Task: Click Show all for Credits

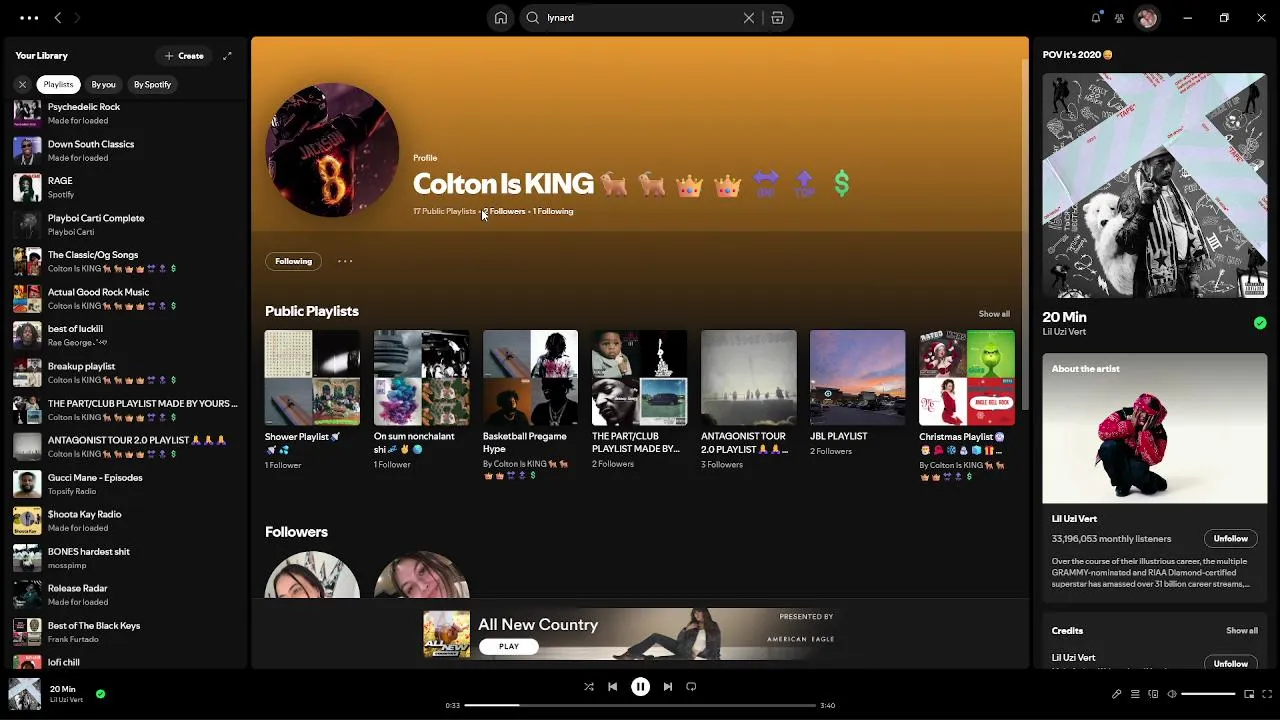Action: tap(1242, 631)
